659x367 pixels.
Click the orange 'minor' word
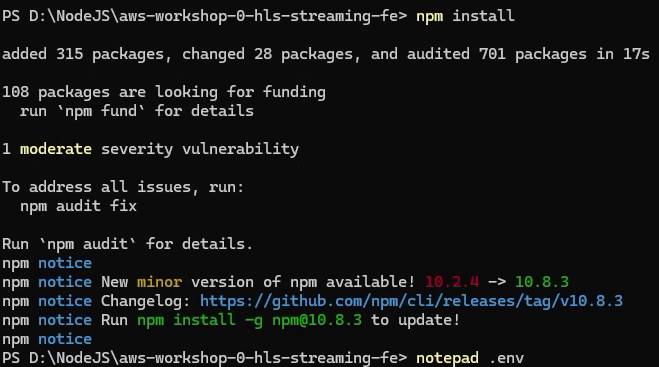pyautogui.click(x=159, y=282)
